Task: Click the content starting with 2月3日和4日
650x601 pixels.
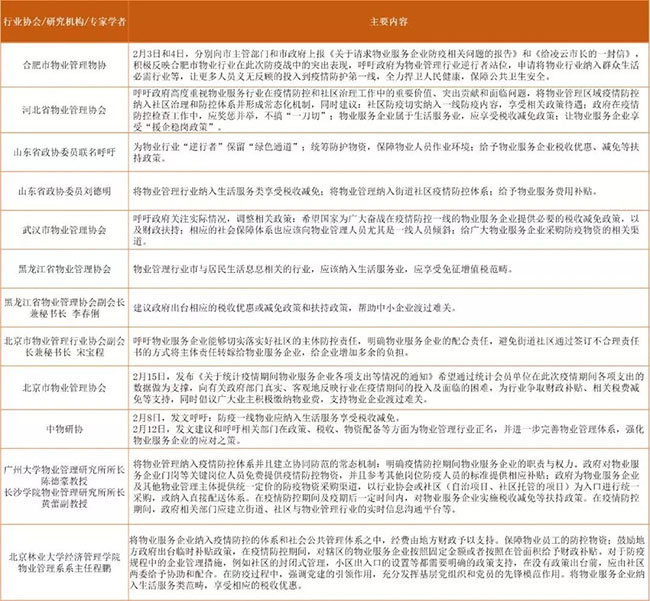Action: click(x=385, y=62)
